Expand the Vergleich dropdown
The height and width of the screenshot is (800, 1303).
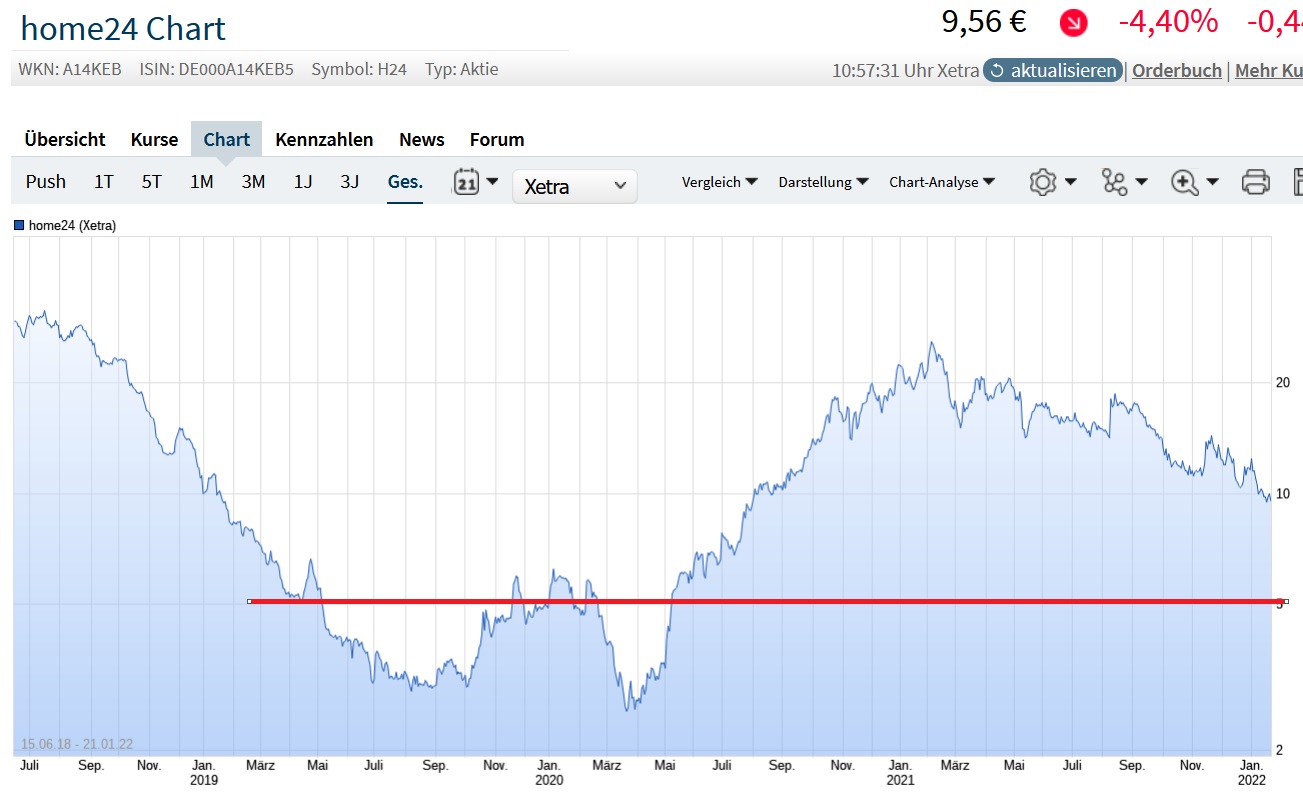pos(719,182)
